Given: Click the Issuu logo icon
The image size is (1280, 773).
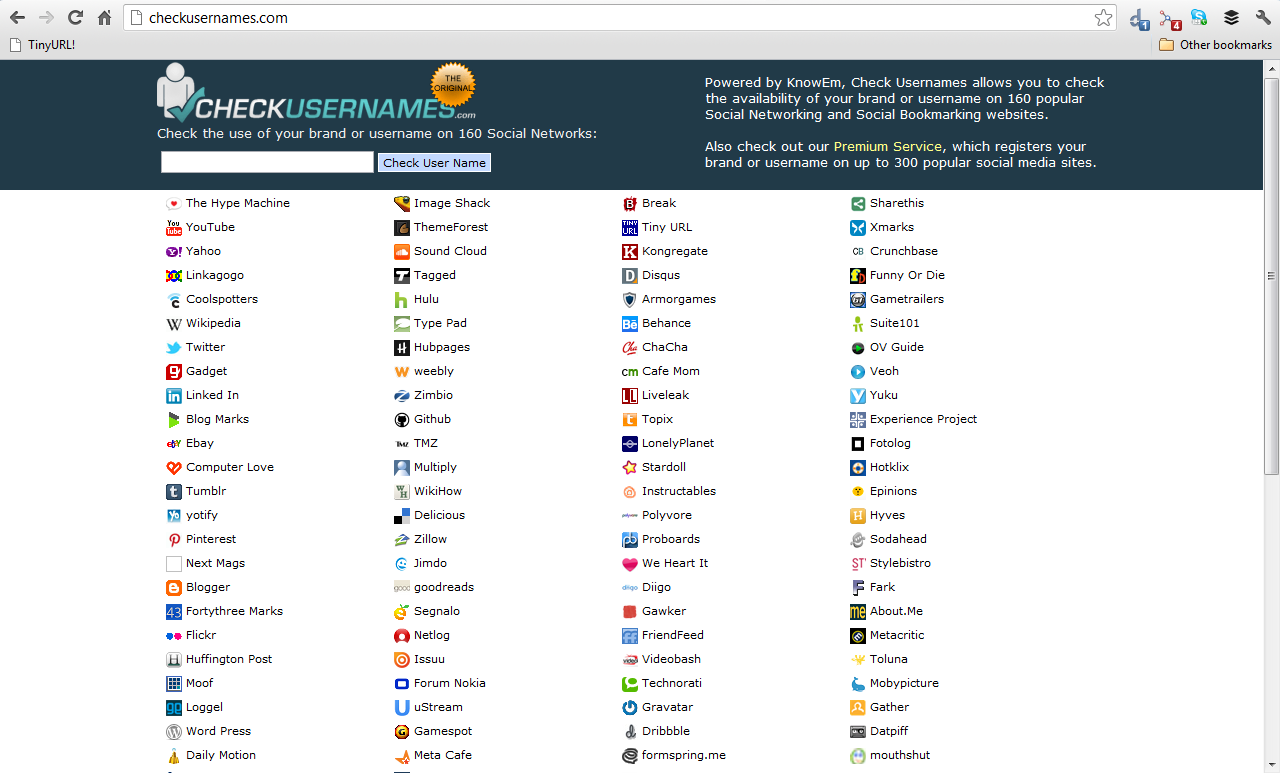Looking at the screenshot, I should pyautogui.click(x=402, y=659).
